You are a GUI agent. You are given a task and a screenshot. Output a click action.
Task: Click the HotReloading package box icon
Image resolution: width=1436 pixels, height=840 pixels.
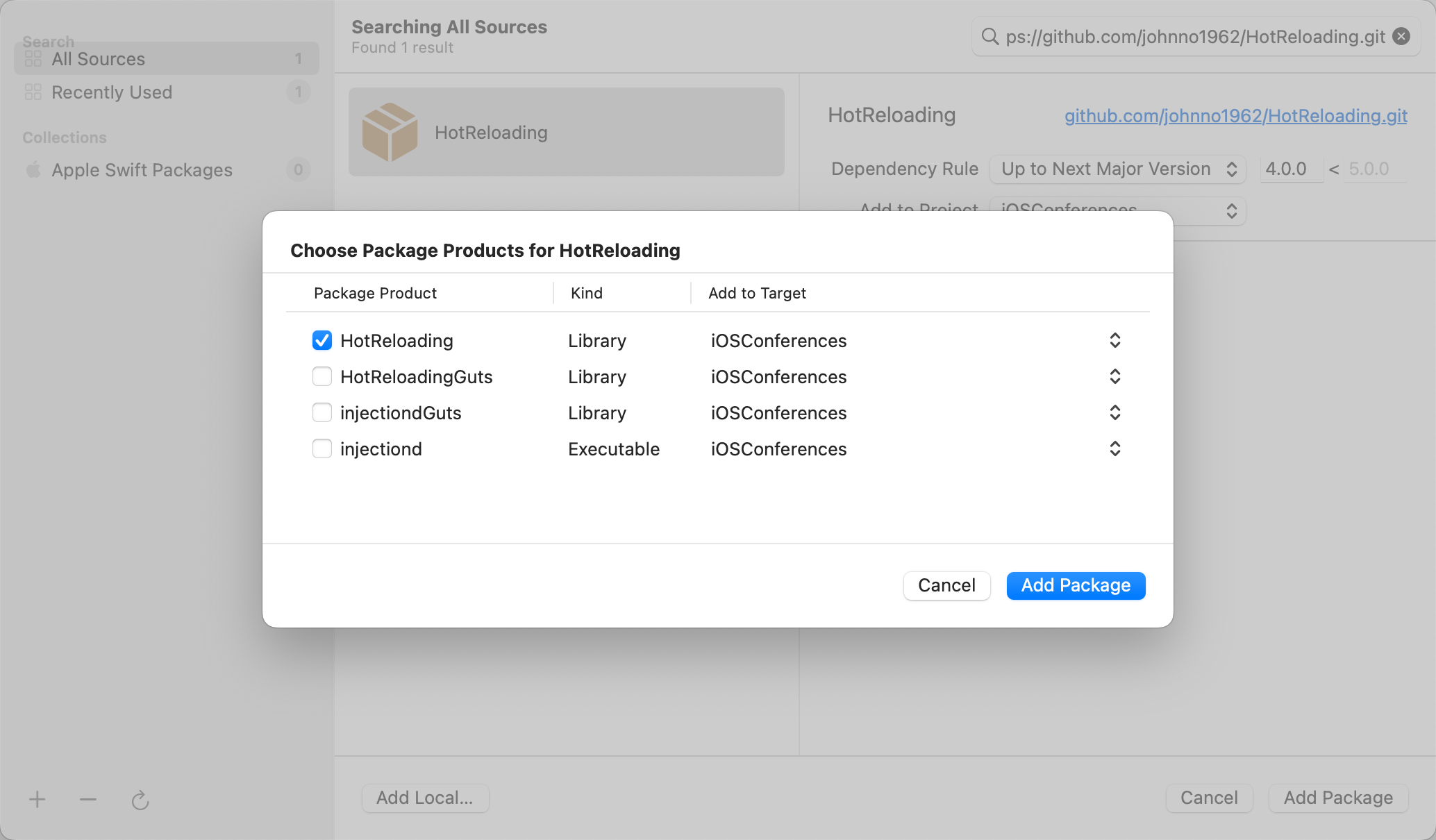[390, 132]
